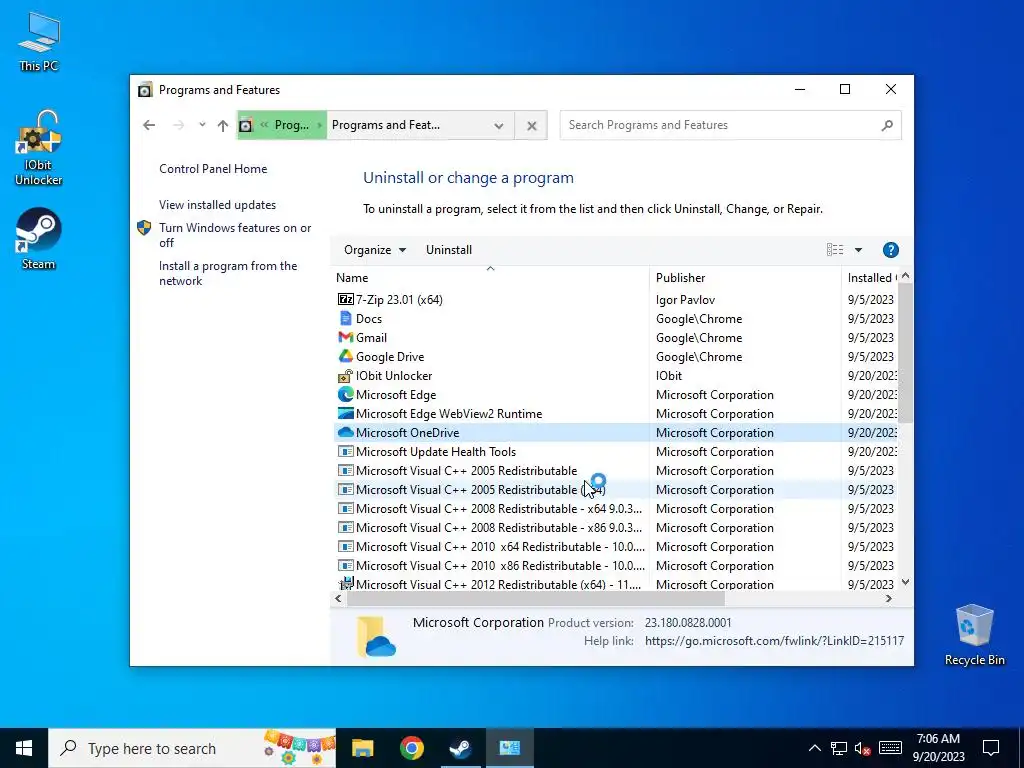1024x768 pixels.
Task: Open View installed updates link
Action: [217, 204]
